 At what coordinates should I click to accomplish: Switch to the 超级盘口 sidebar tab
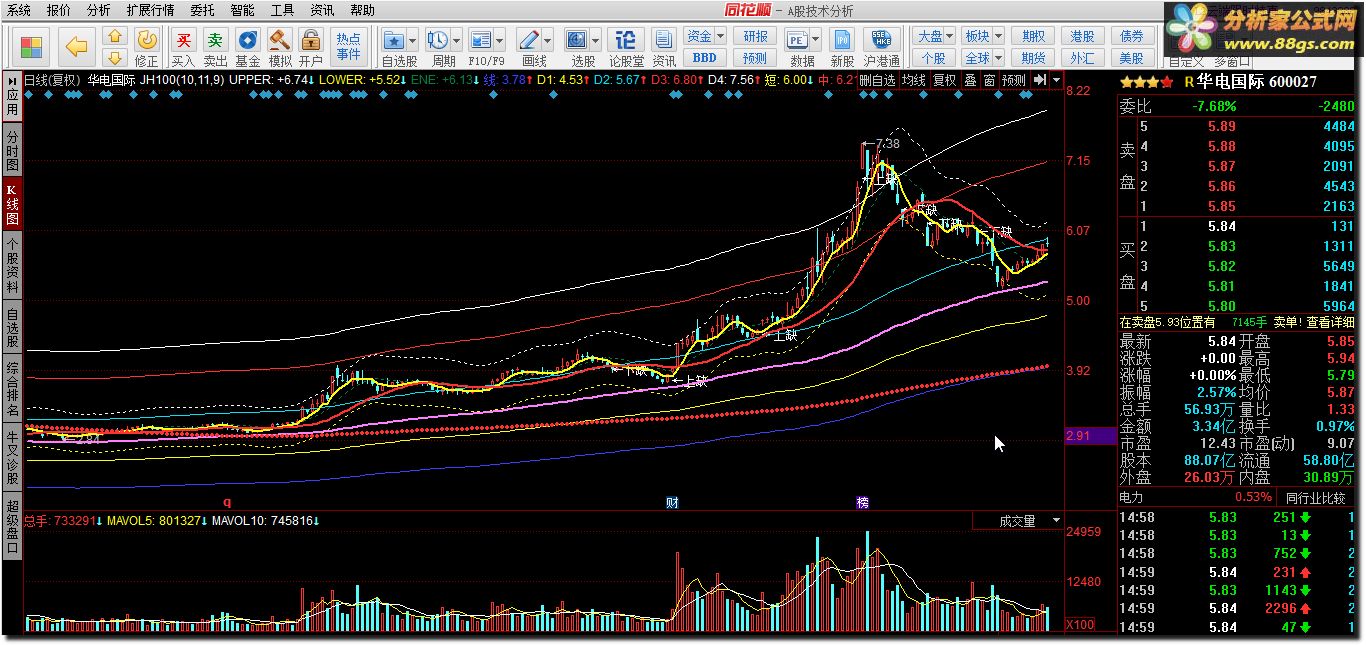tap(12, 525)
